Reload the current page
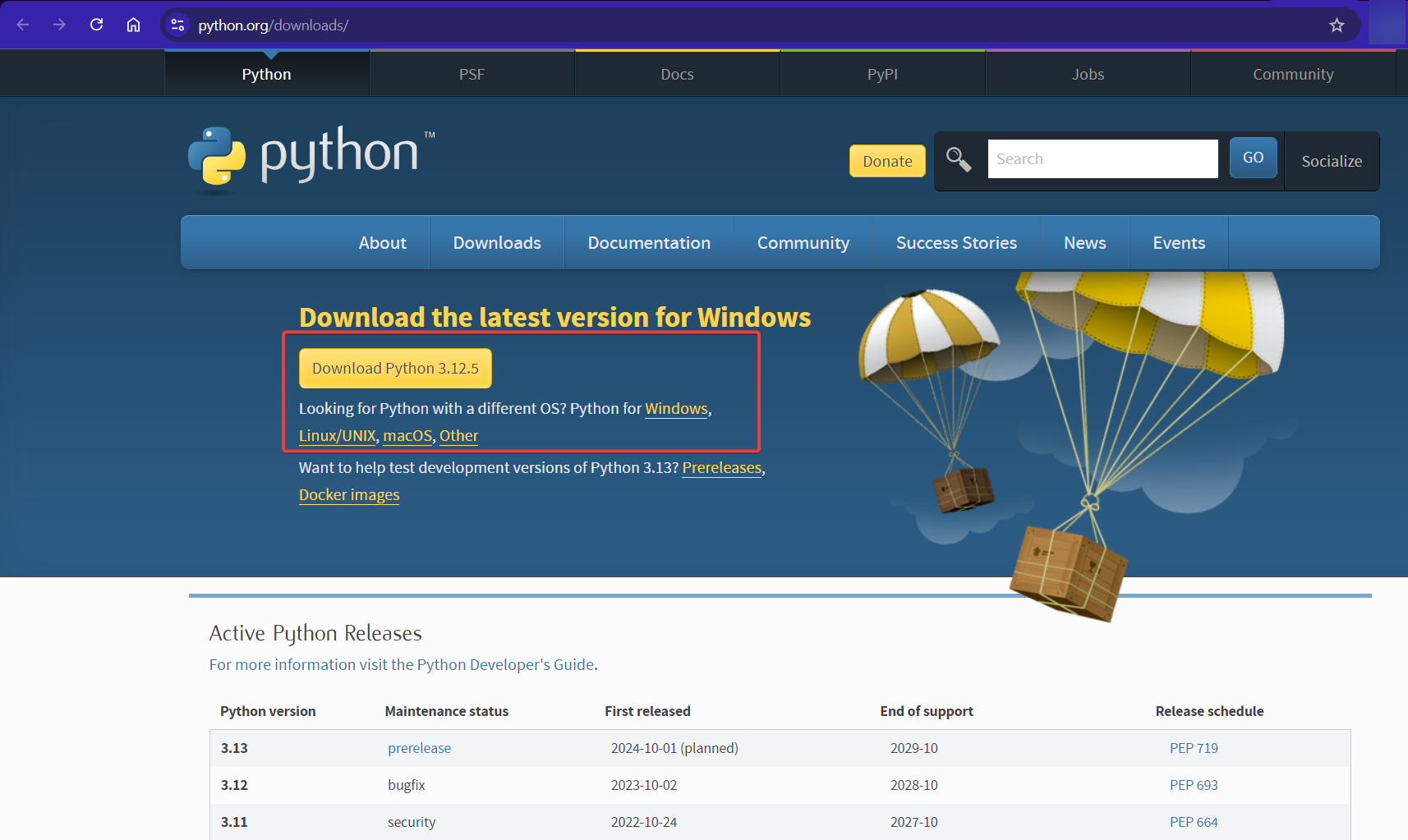 pos(96,25)
